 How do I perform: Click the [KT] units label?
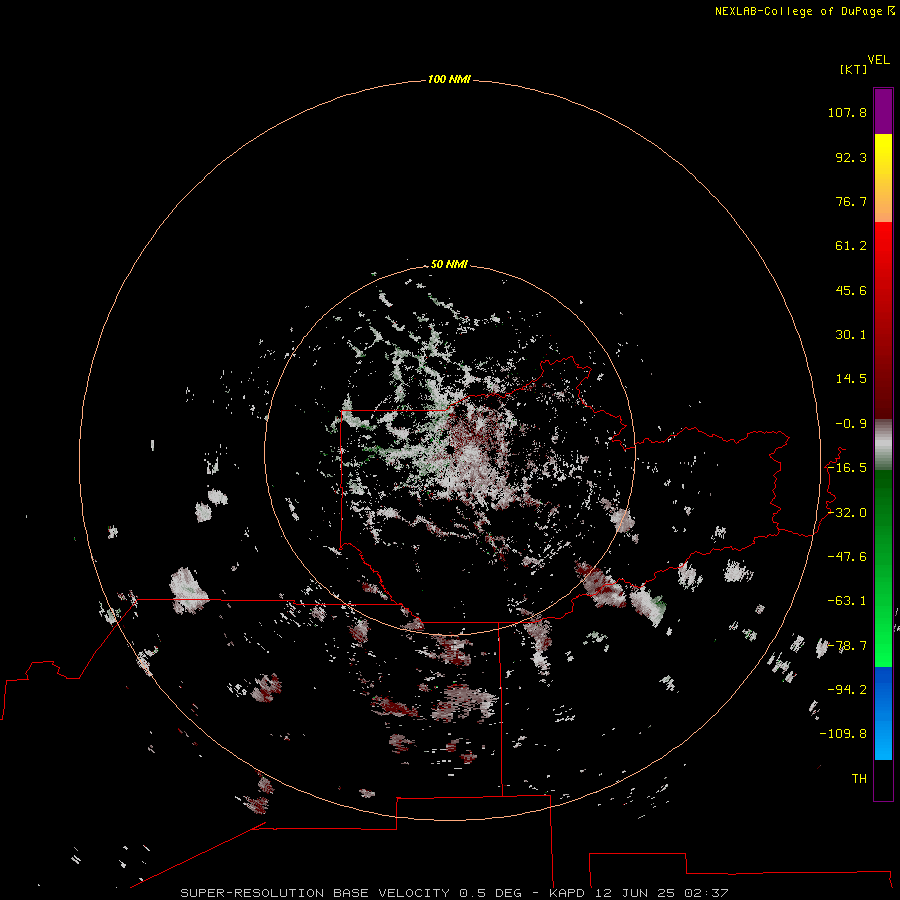[854, 69]
